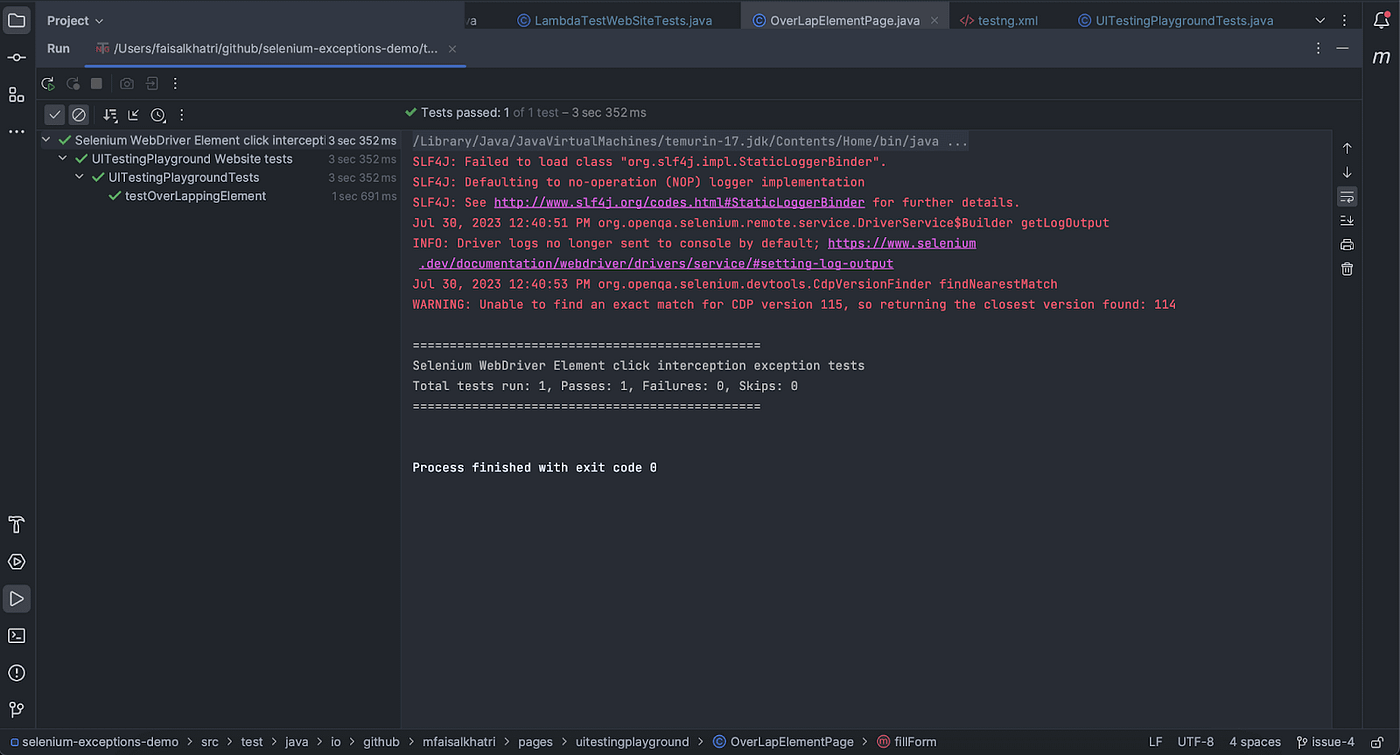This screenshot has width=1400, height=755.
Task: Click the issue-4 git branch widget
Action: [1325, 742]
